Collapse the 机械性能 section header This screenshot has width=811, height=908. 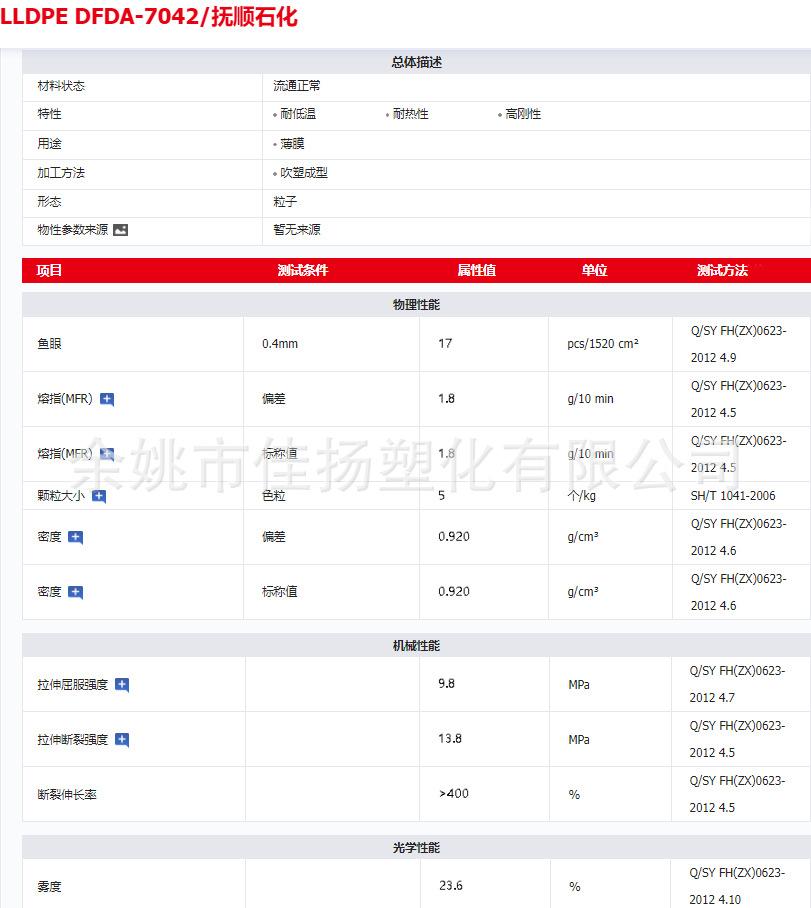coord(416,646)
